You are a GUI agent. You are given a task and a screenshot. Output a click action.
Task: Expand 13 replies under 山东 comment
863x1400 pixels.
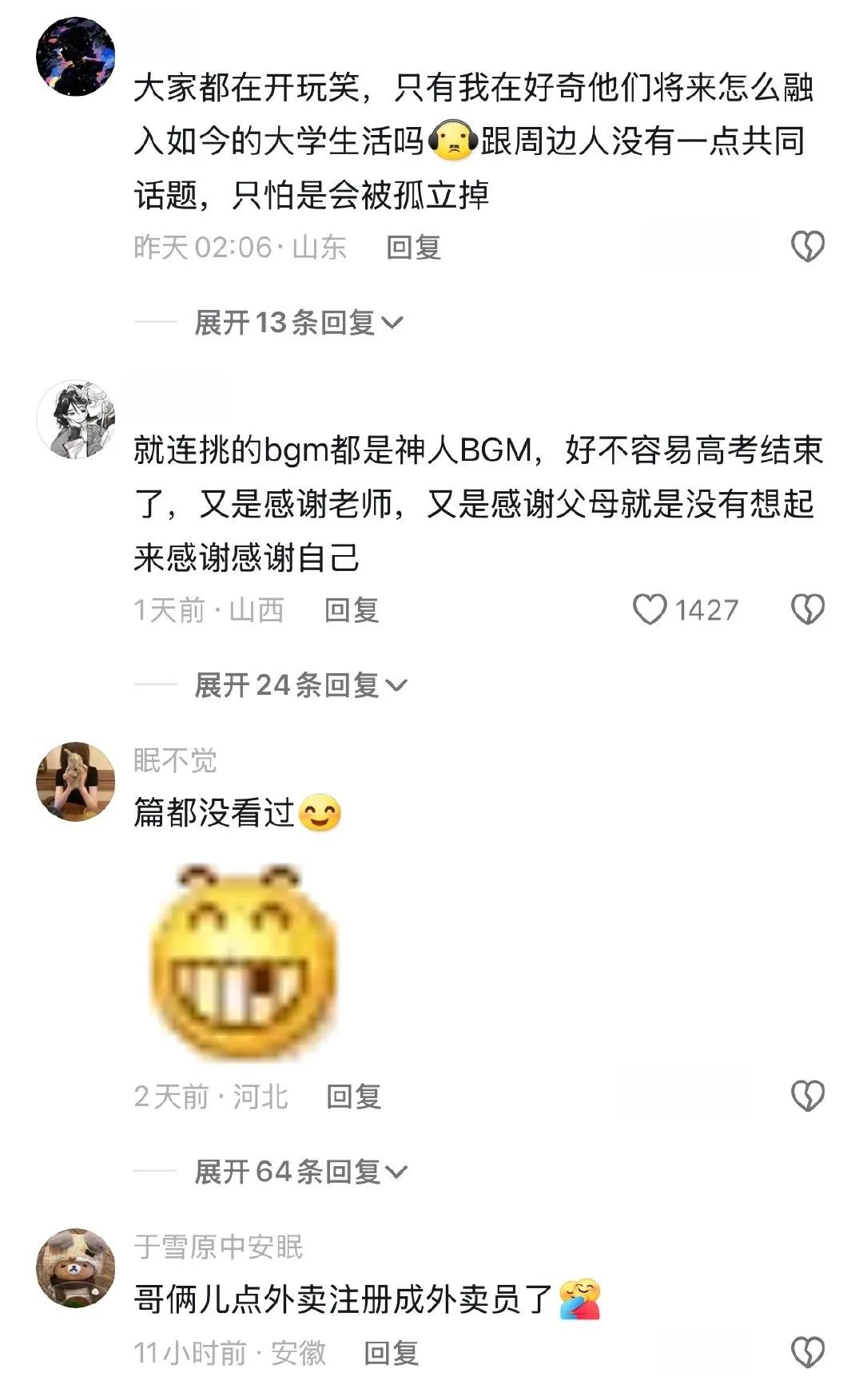pyautogui.click(x=298, y=323)
